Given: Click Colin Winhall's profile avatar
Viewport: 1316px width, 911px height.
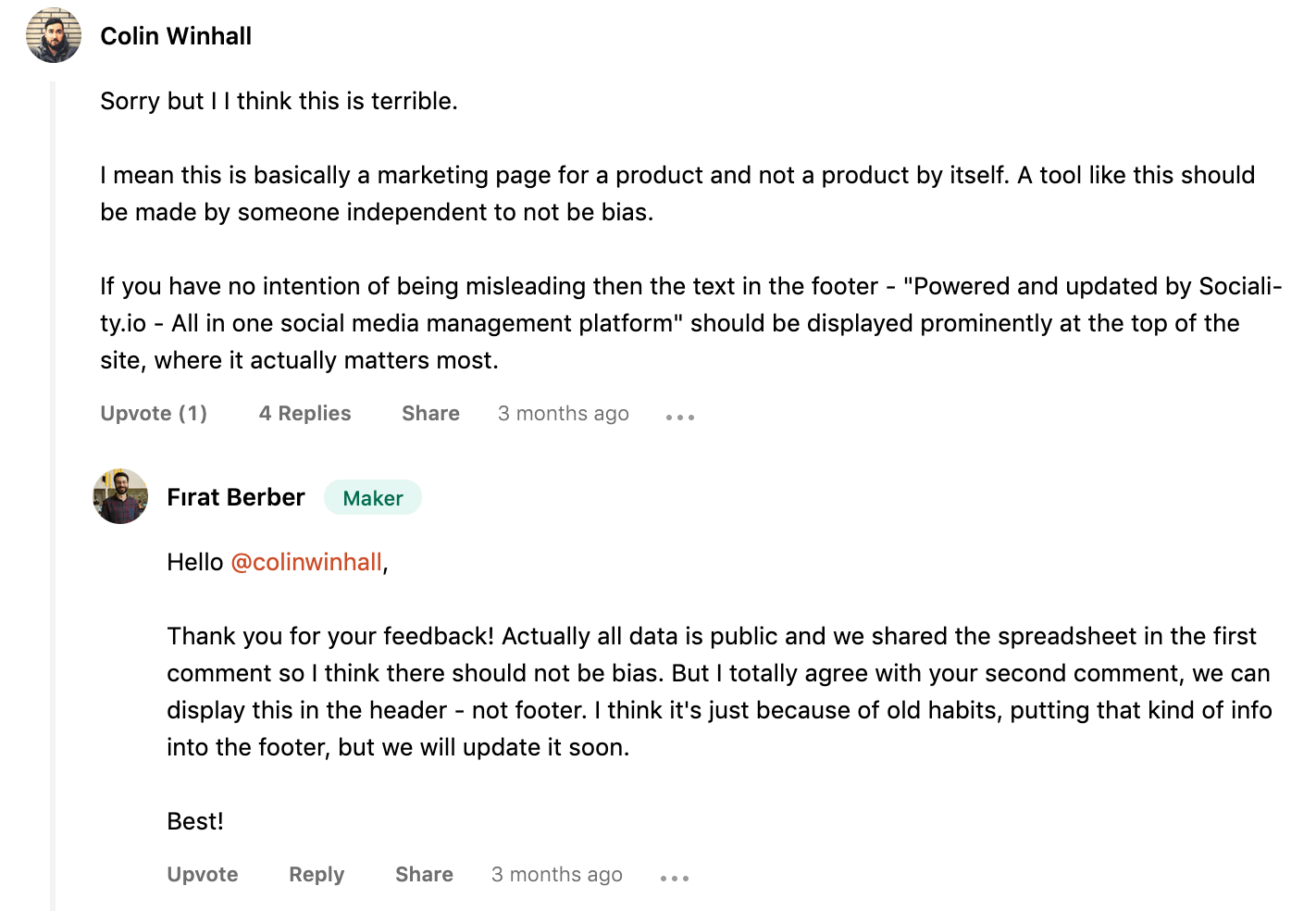Looking at the screenshot, I should point(54,35).
